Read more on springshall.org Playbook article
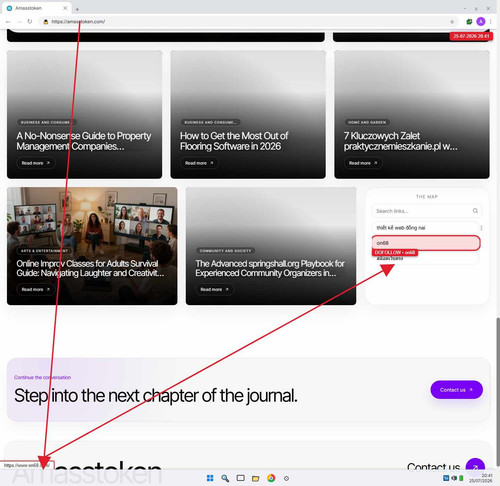This screenshot has width=500, height=486. point(214,289)
